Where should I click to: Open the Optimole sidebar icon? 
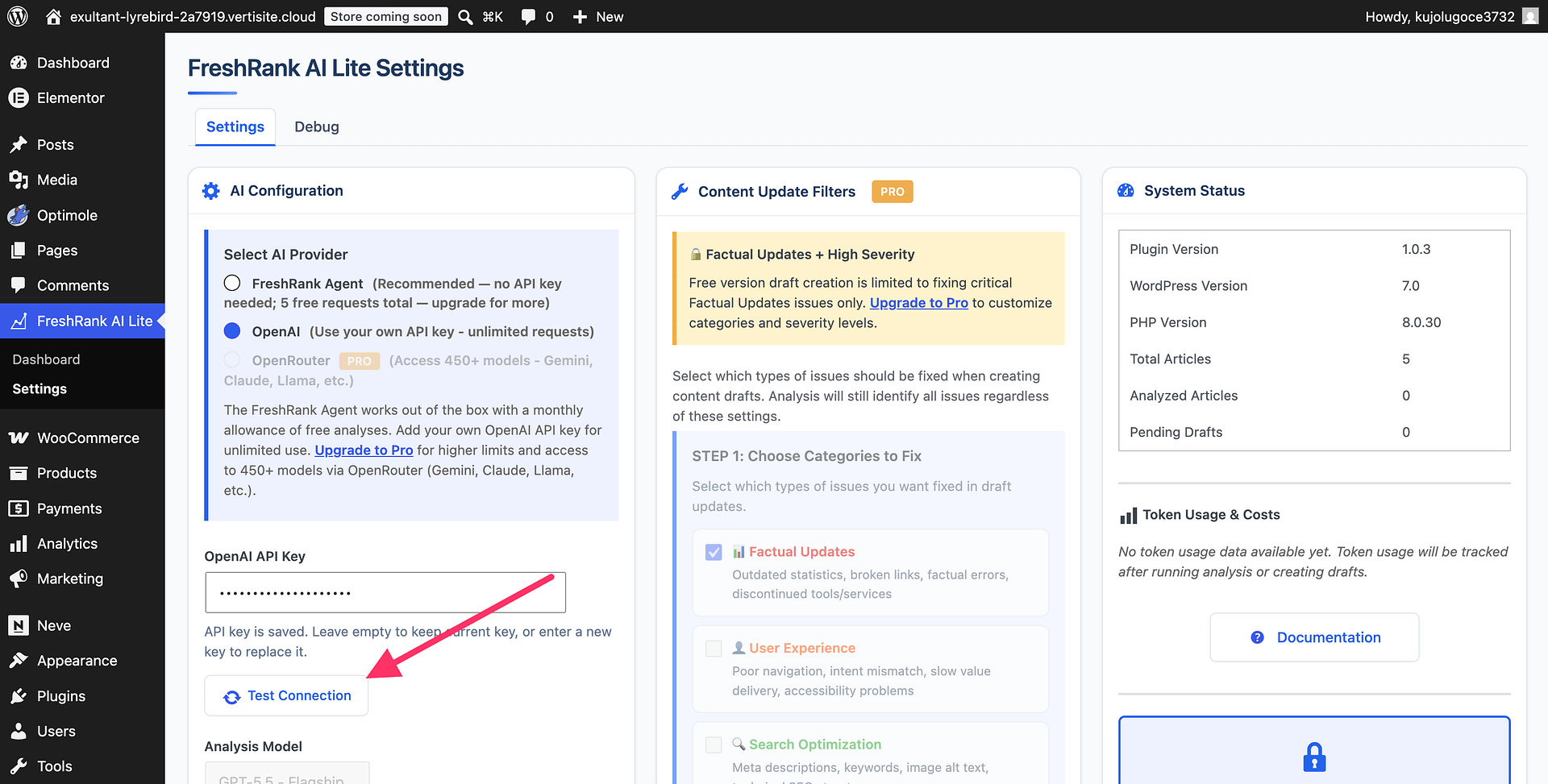pos(19,215)
